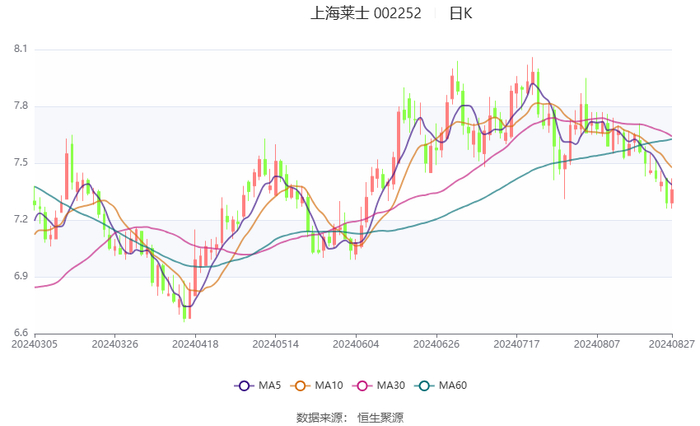Click the 7.8 y-axis label

click(x=21, y=106)
